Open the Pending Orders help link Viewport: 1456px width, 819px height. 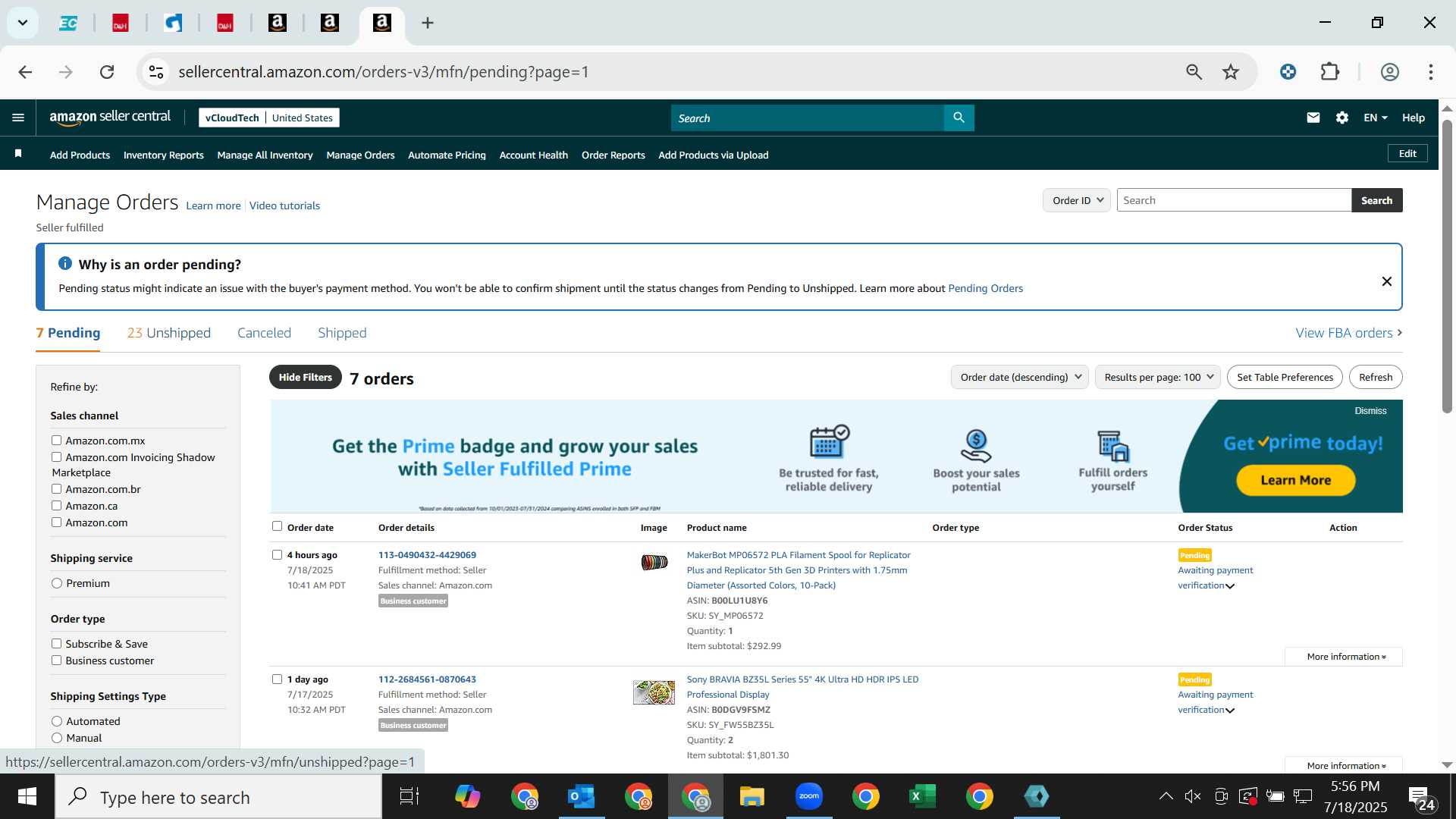coord(985,288)
